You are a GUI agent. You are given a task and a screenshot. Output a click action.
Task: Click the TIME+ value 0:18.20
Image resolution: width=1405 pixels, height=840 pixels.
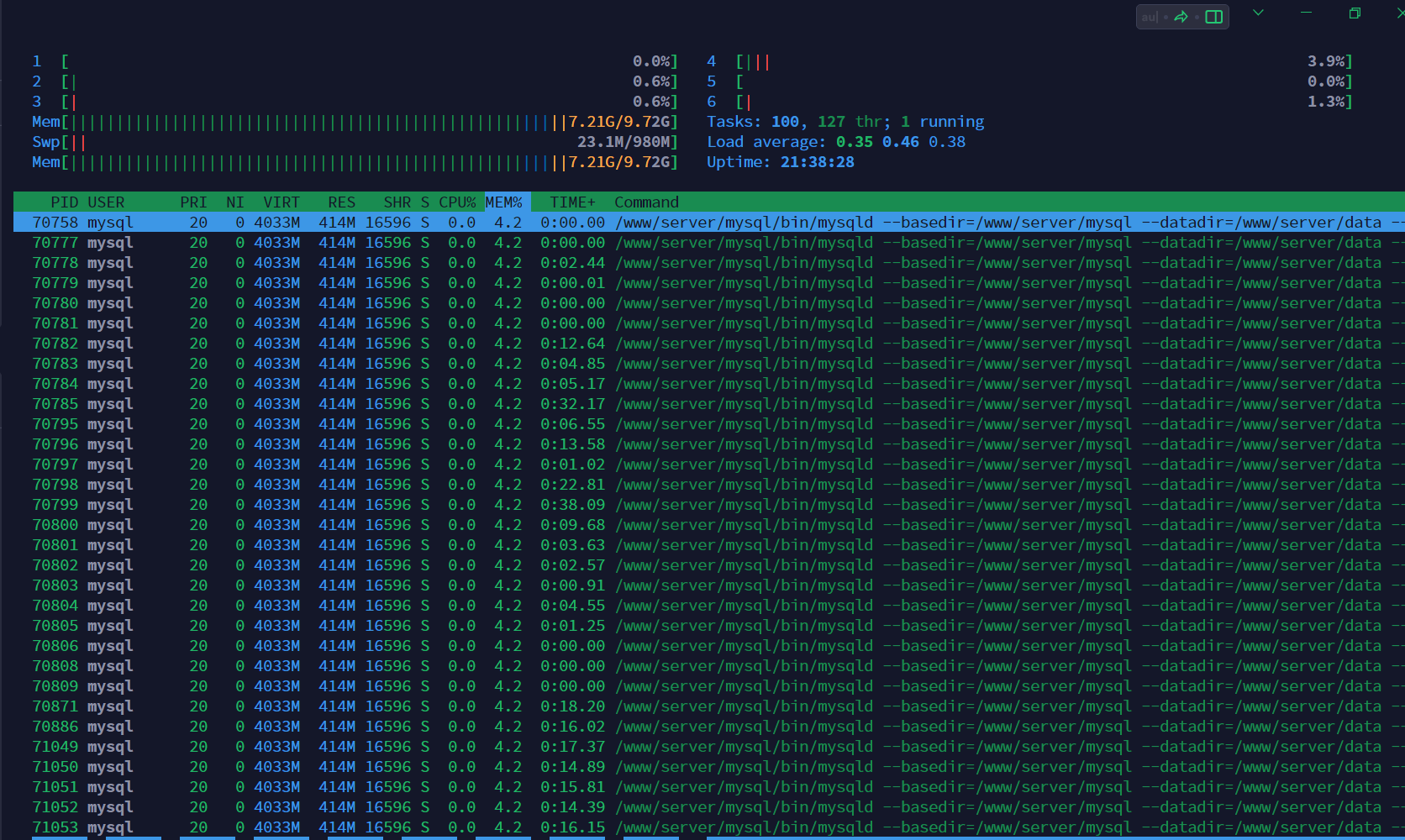572,706
